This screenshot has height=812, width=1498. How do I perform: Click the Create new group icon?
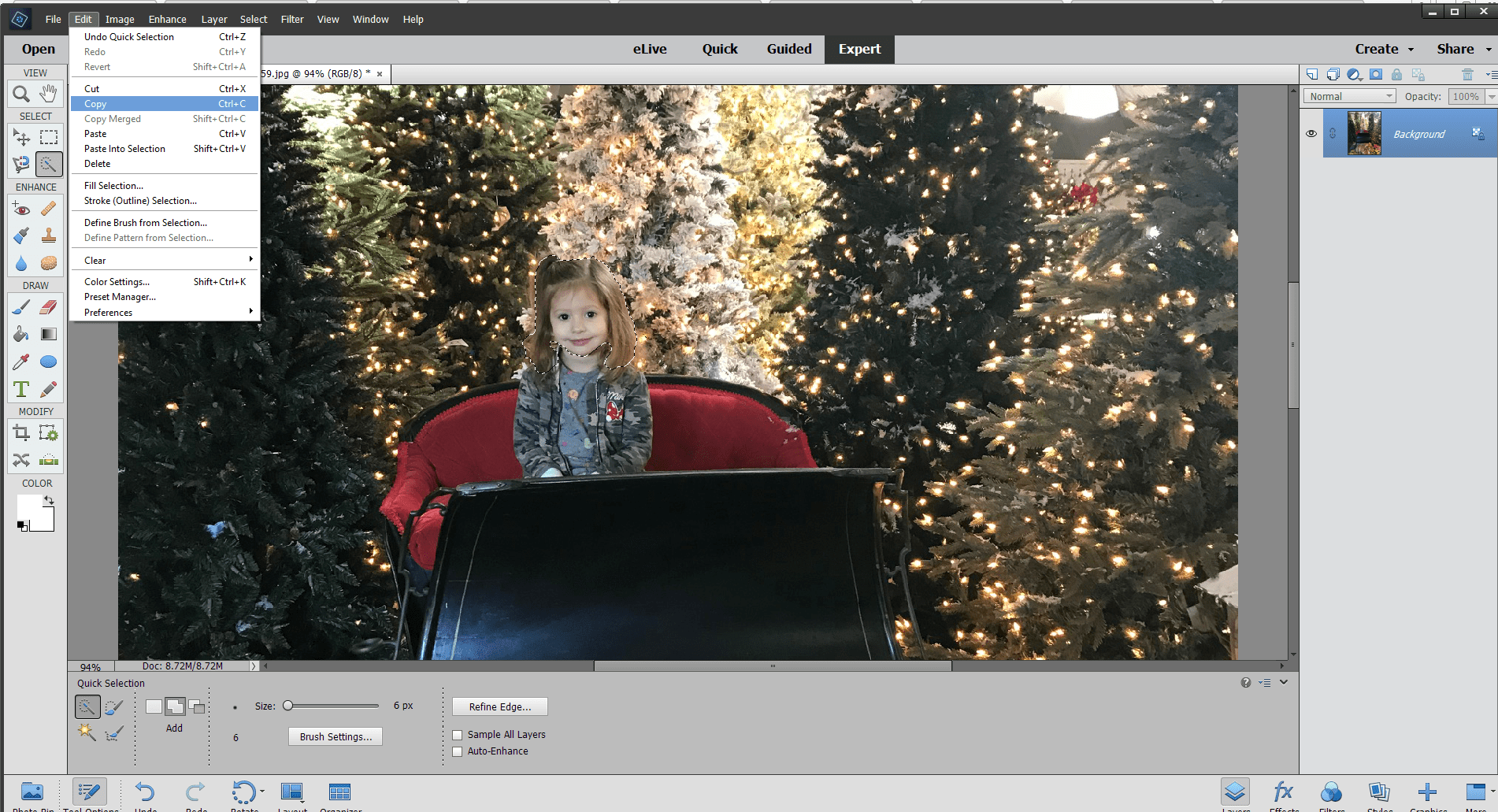[1333, 74]
